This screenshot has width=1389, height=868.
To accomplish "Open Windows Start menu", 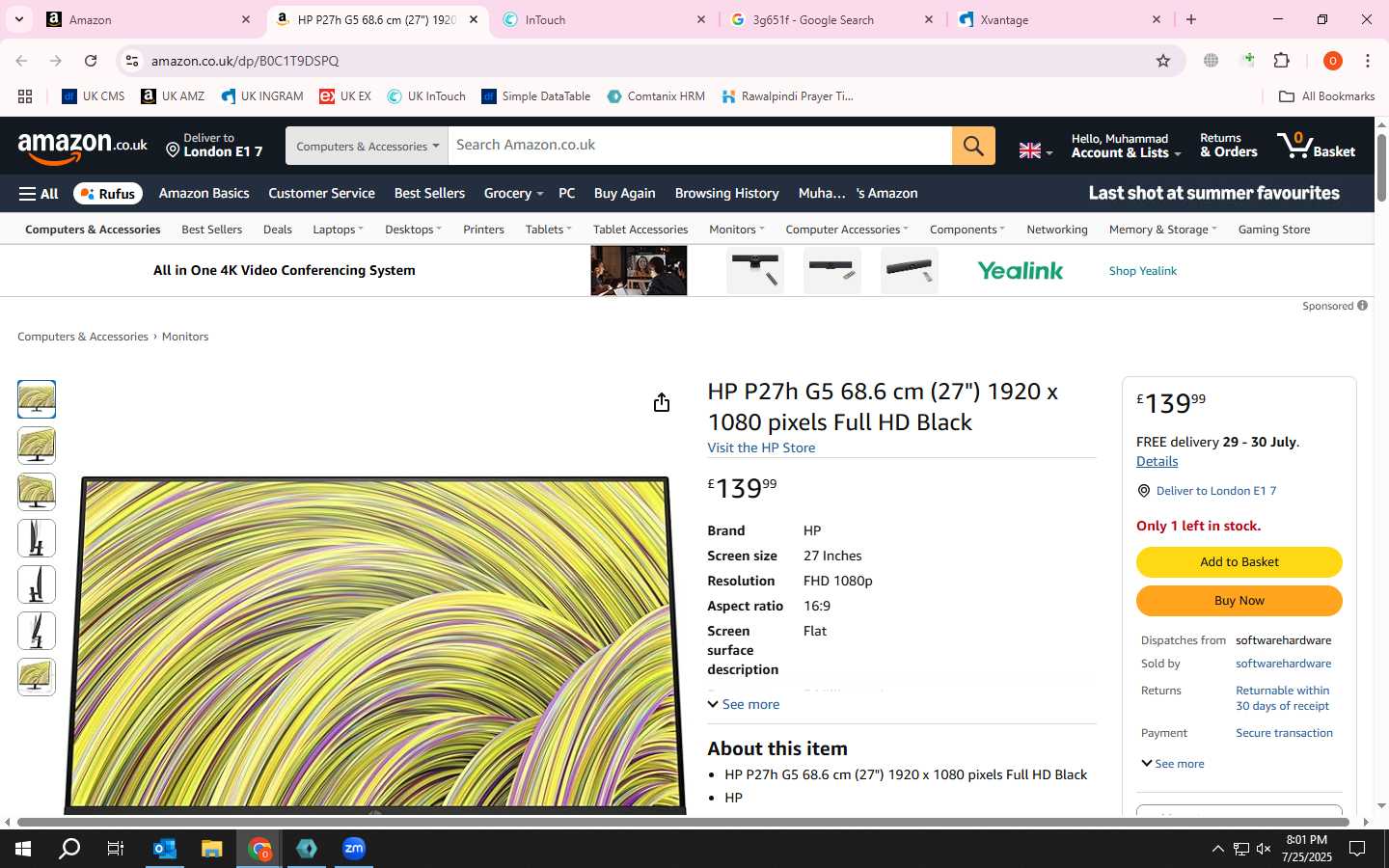I will pos(23,849).
